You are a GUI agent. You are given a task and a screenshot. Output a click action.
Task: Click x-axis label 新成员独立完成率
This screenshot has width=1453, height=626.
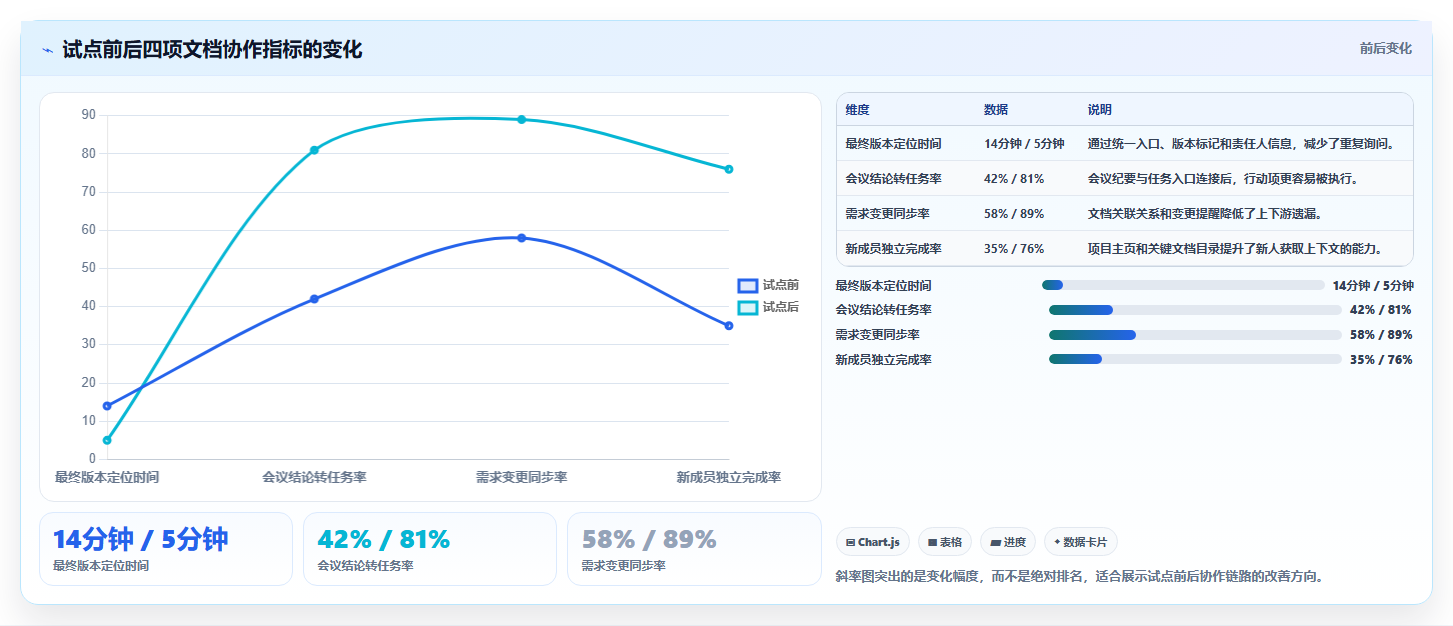[729, 478]
